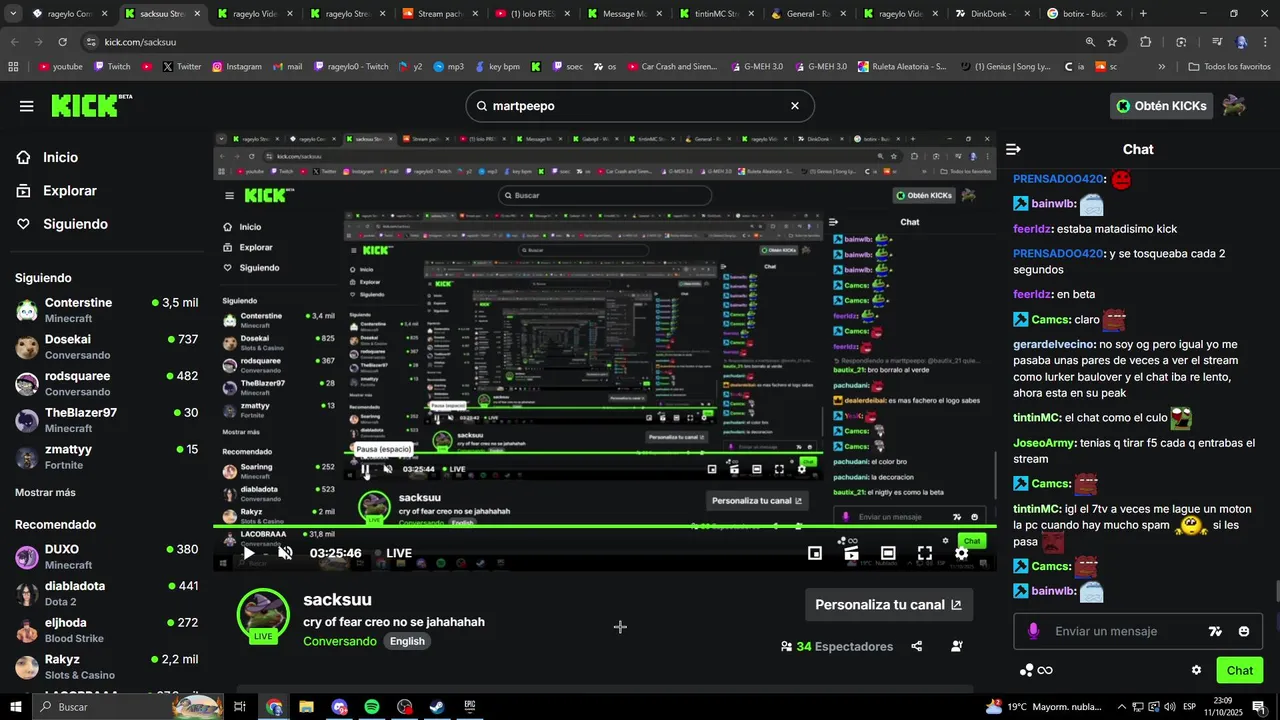Click the green Chat send button
The image size is (1280, 720).
click(x=1240, y=670)
